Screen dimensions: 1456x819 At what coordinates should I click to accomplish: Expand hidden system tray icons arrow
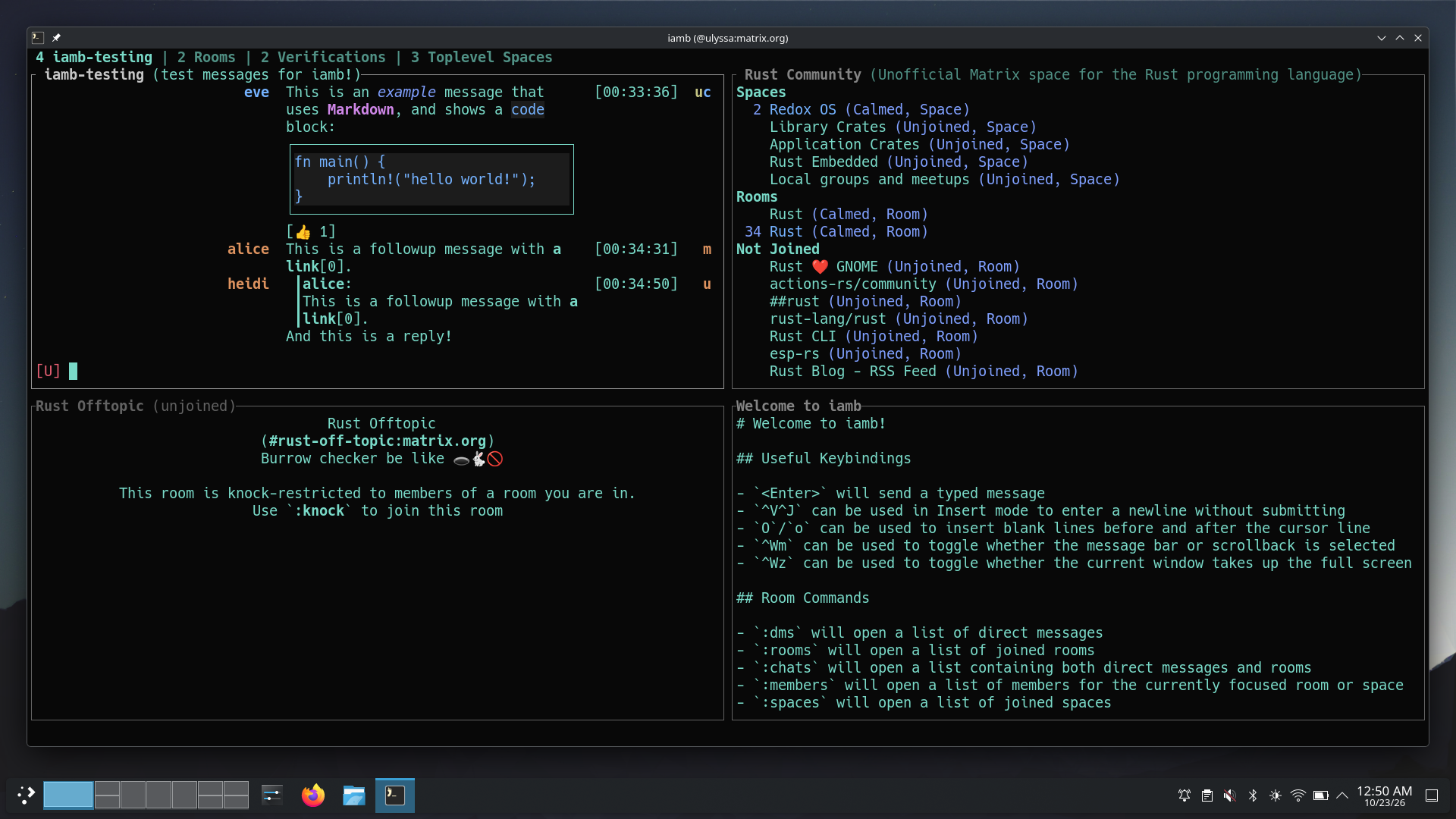[x=1342, y=795]
